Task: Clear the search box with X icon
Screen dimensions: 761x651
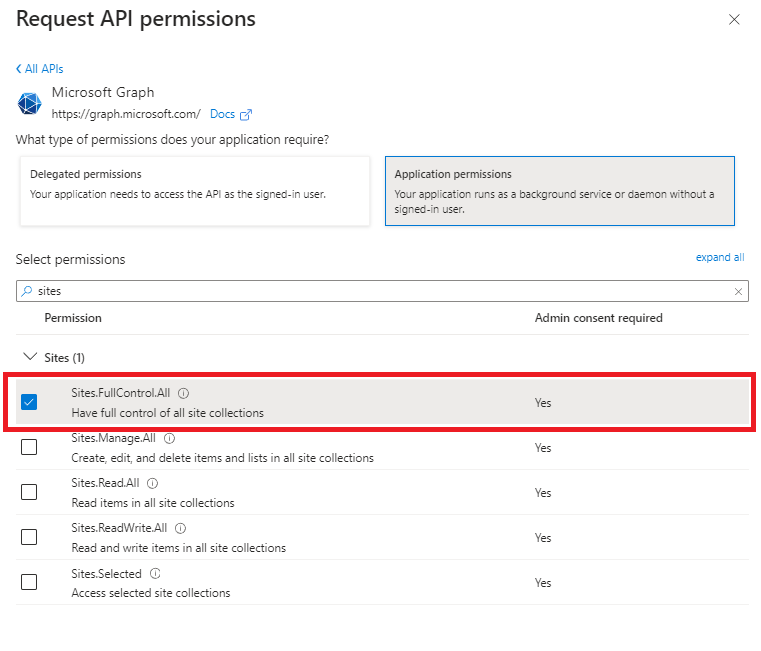Action: point(739,291)
